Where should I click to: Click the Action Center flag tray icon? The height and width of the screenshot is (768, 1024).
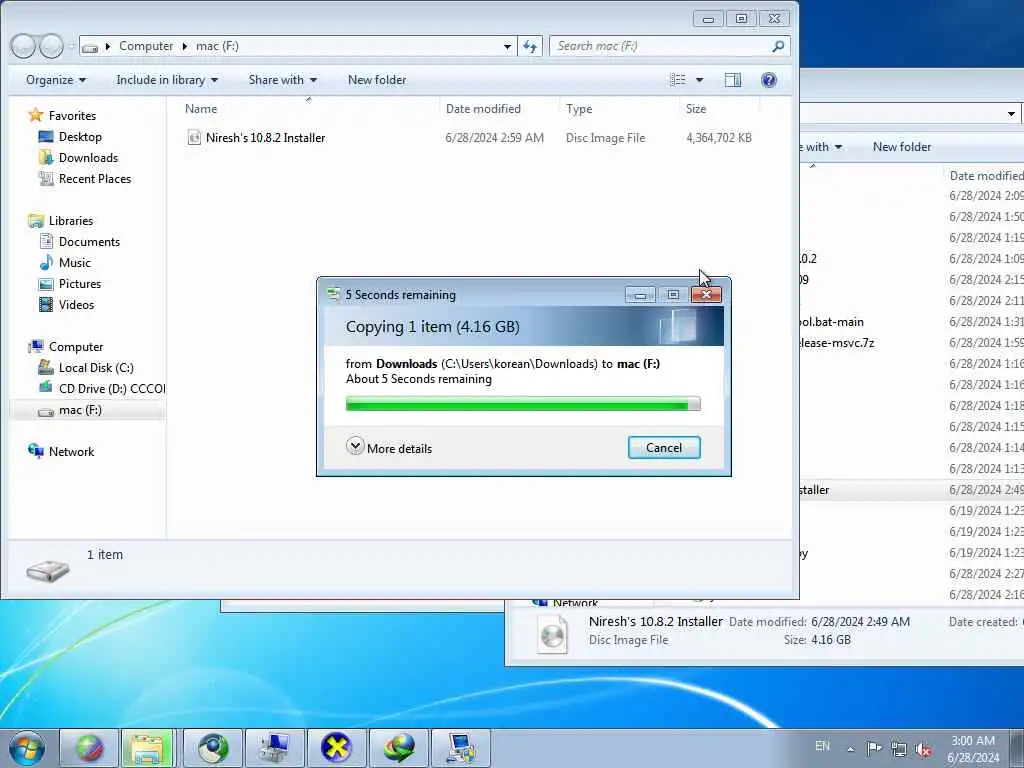(874, 748)
